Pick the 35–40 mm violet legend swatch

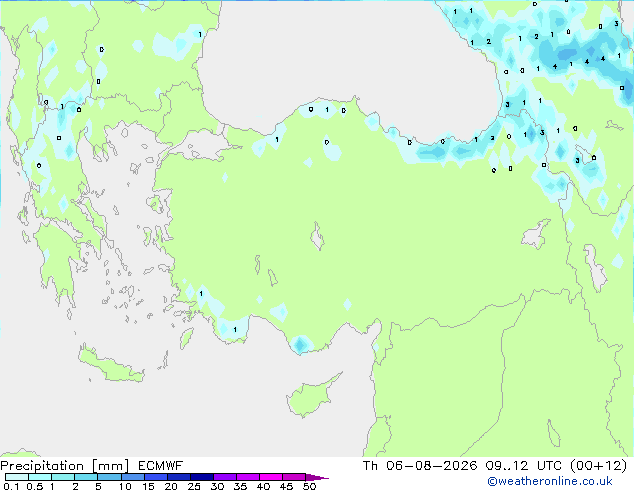[x=247, y=477]
